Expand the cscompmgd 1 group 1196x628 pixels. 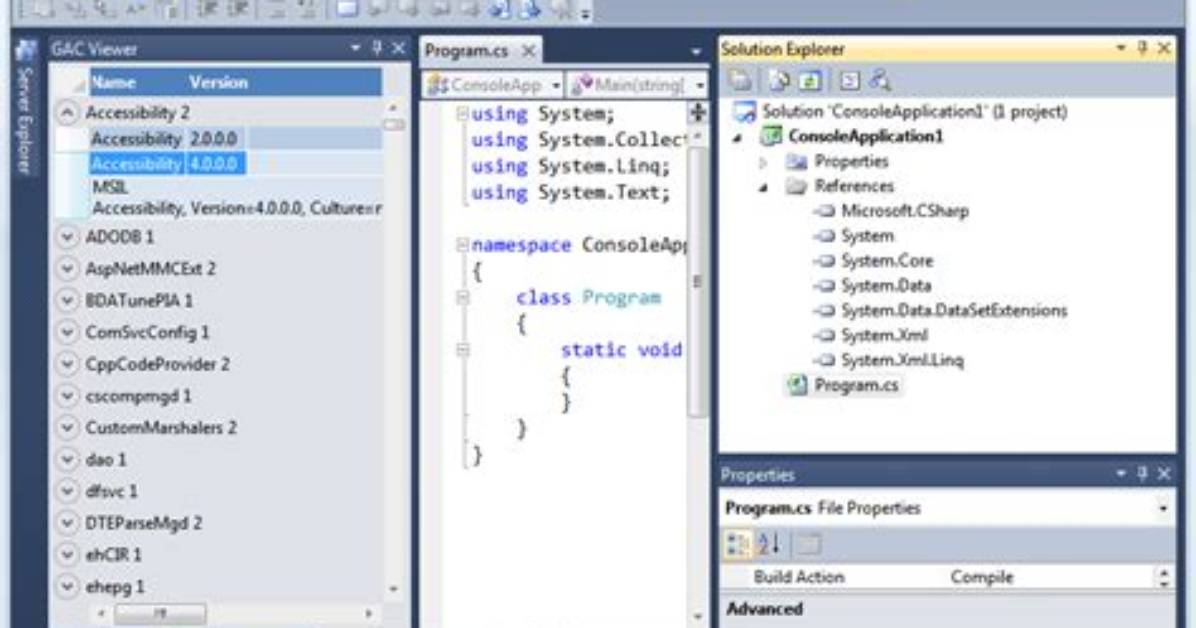point(67,396)
